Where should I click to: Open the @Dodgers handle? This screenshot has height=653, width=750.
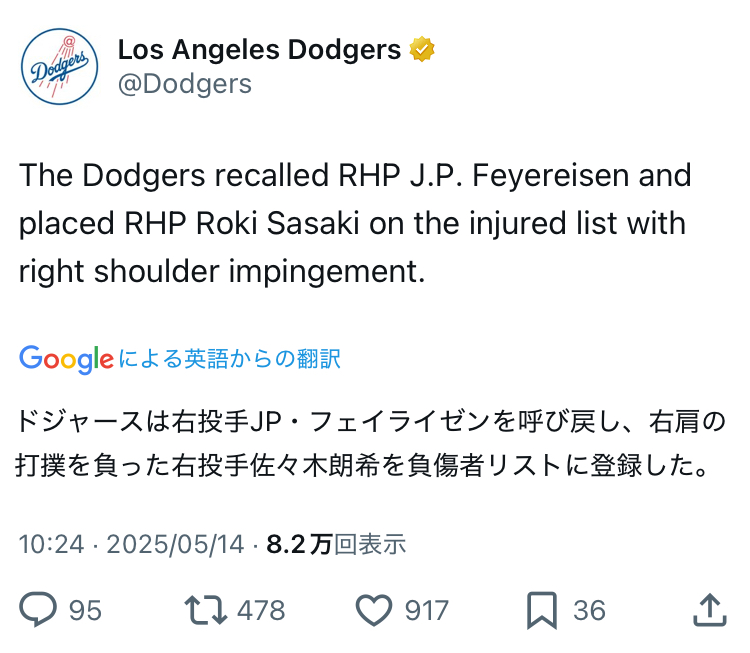(185, 84)
